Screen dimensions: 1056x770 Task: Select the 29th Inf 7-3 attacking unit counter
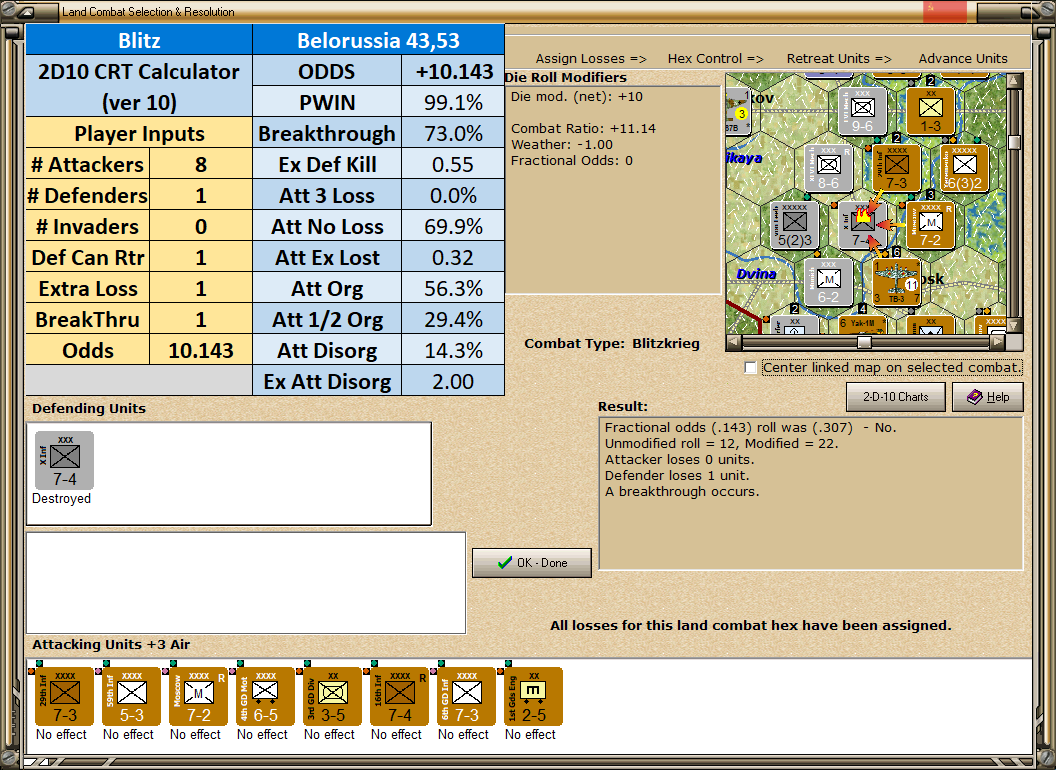pyautogui.click(x=65, y=697)
